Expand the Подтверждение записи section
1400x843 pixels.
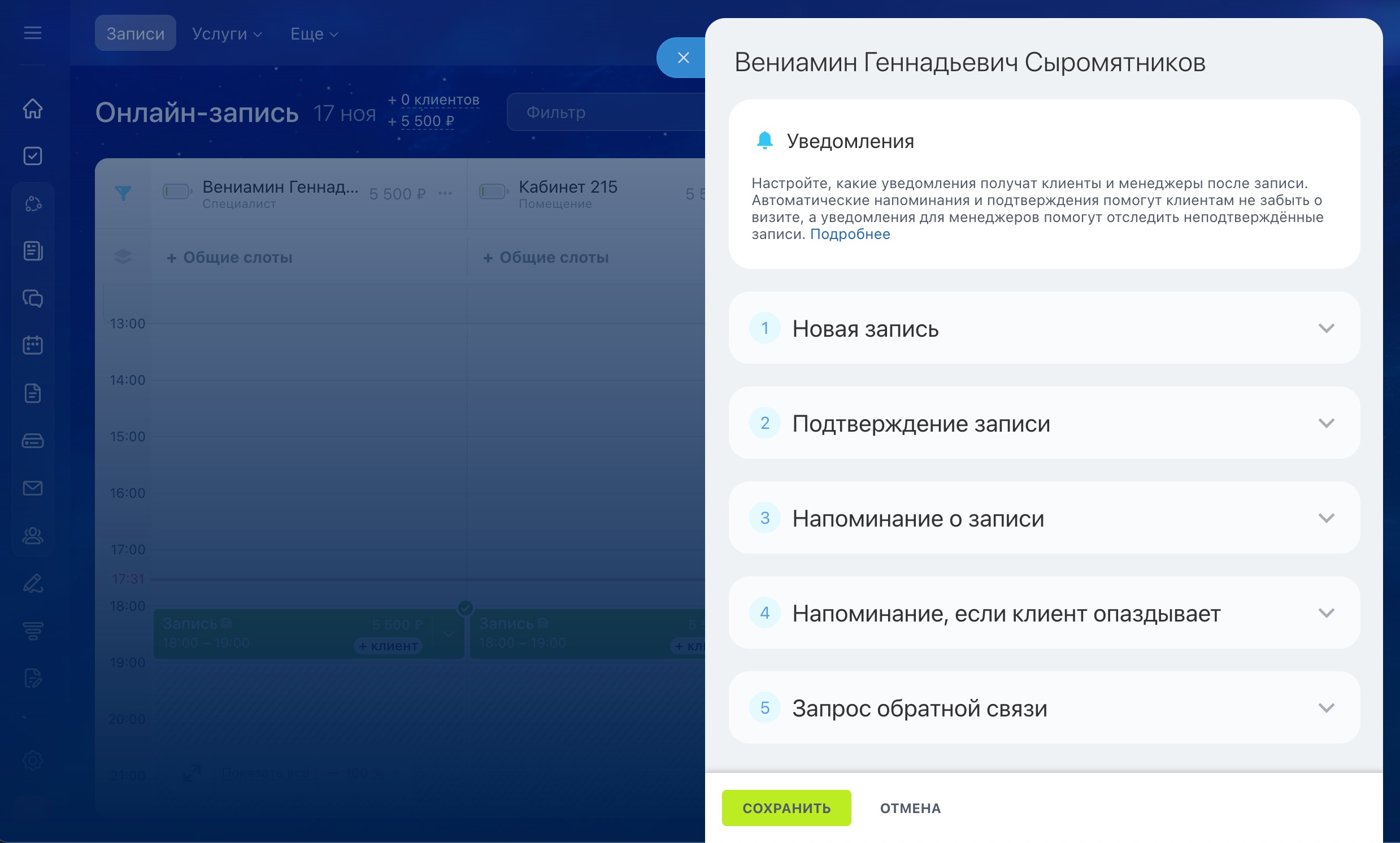coord(1325,423)
